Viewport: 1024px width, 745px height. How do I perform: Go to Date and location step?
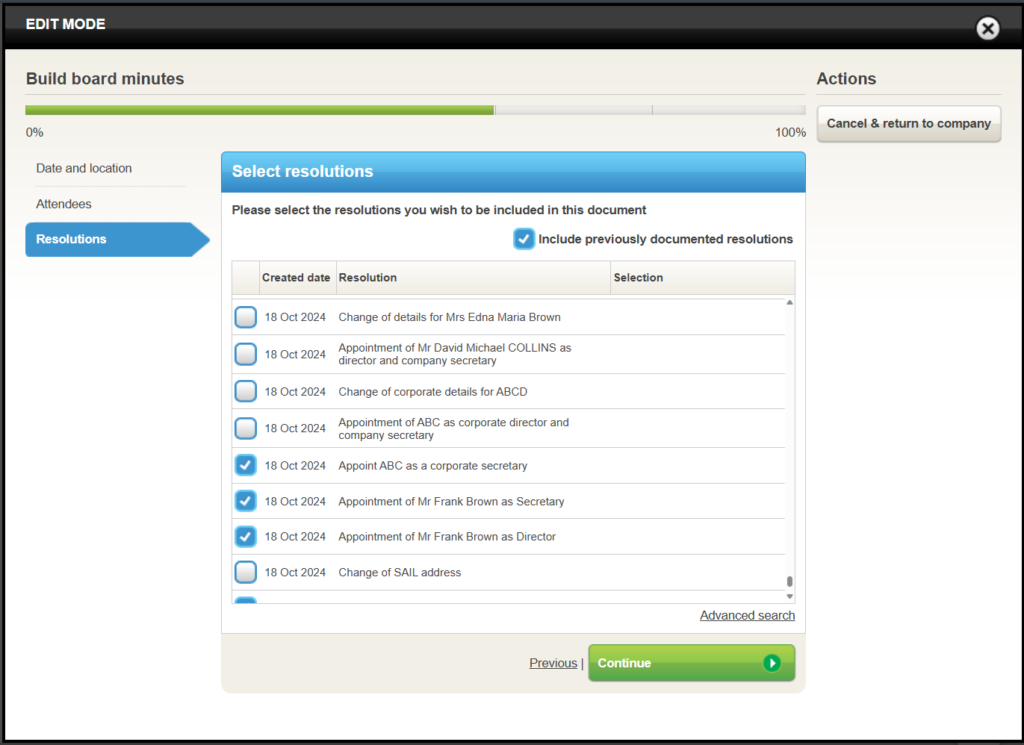click(x=84, y=168)
